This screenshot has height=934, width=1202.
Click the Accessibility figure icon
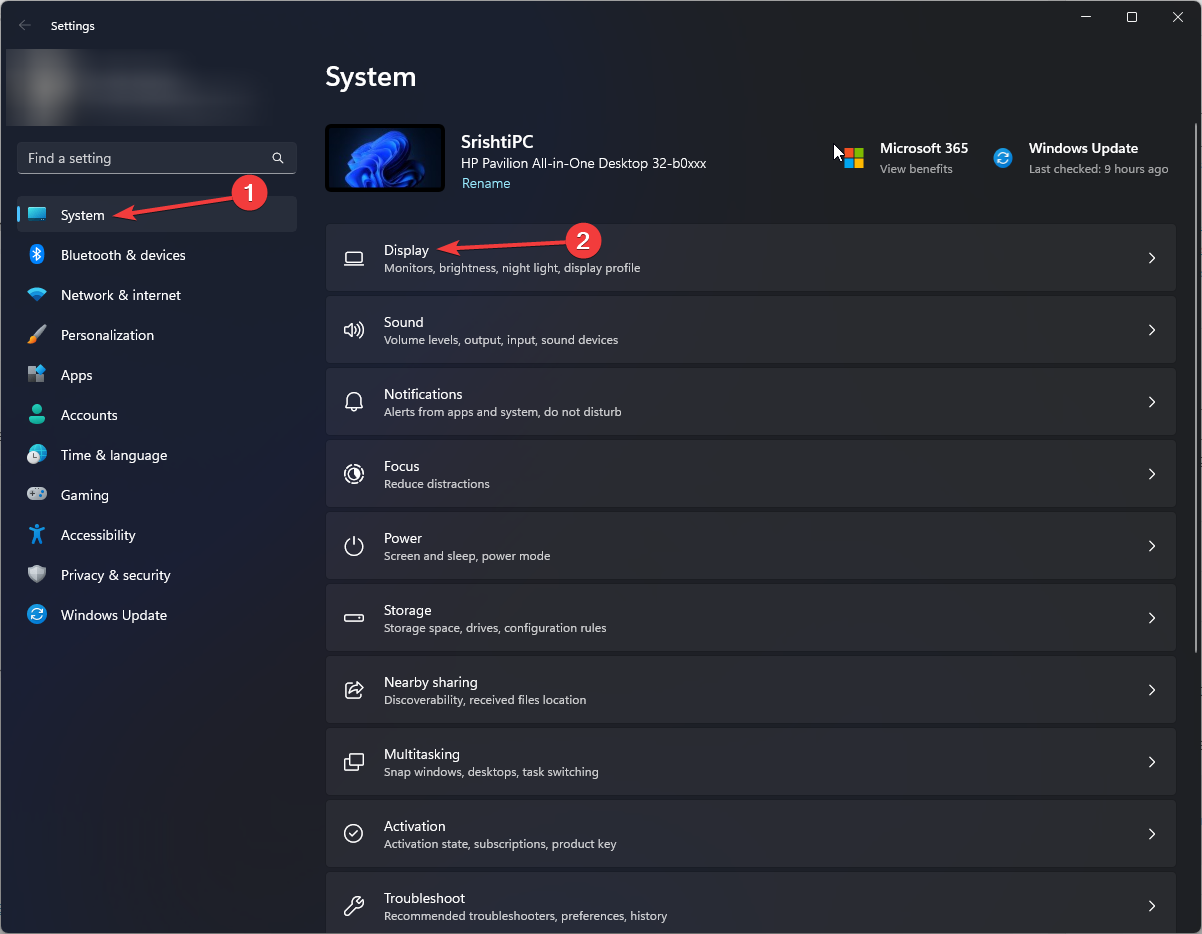coord(37,535)
